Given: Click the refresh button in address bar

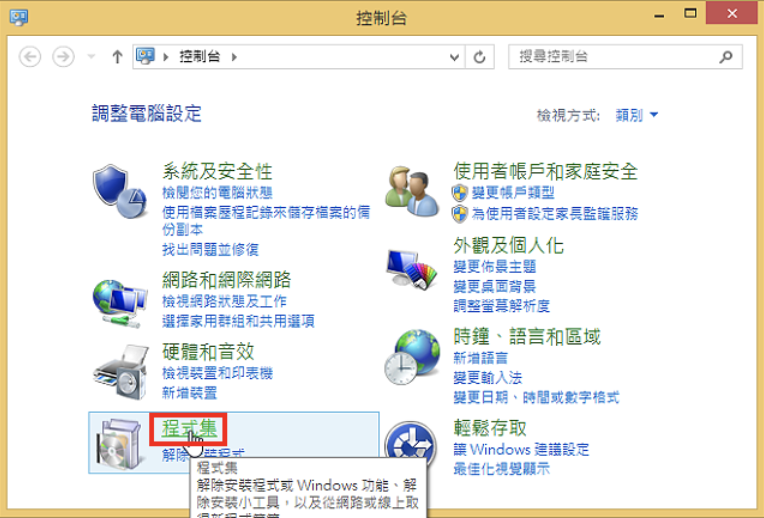Looking at the screenshot, I should pos(479,57).
